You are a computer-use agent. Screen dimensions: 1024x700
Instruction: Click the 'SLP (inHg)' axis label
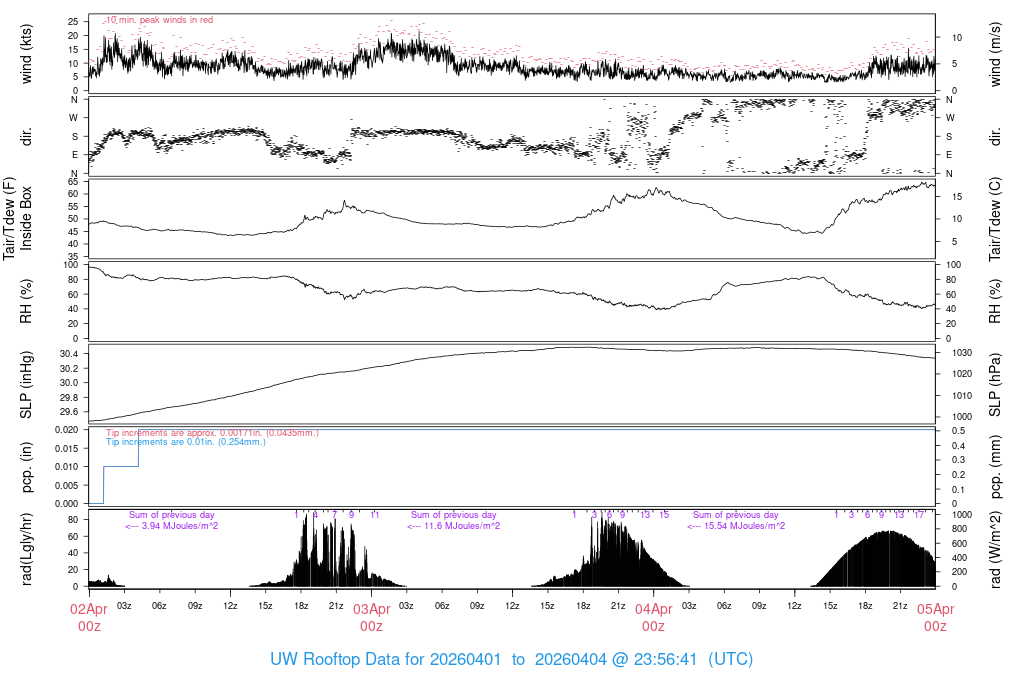pyautogui.click(x=27, y=383)
